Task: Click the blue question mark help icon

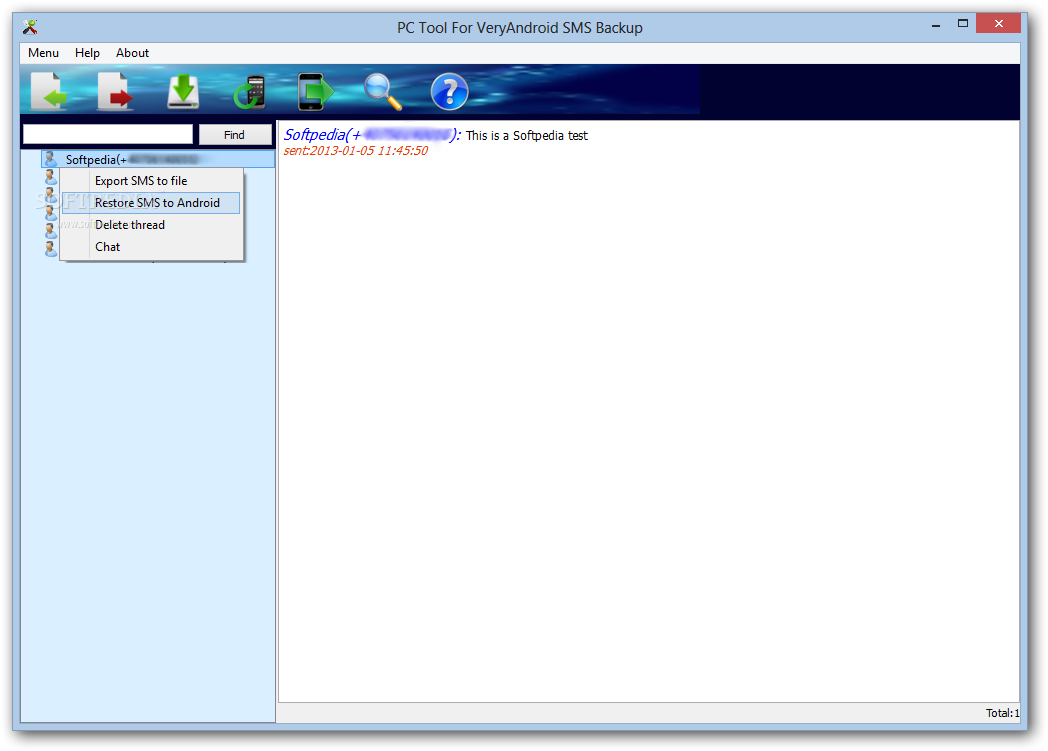Action: (x=449, y=92)
